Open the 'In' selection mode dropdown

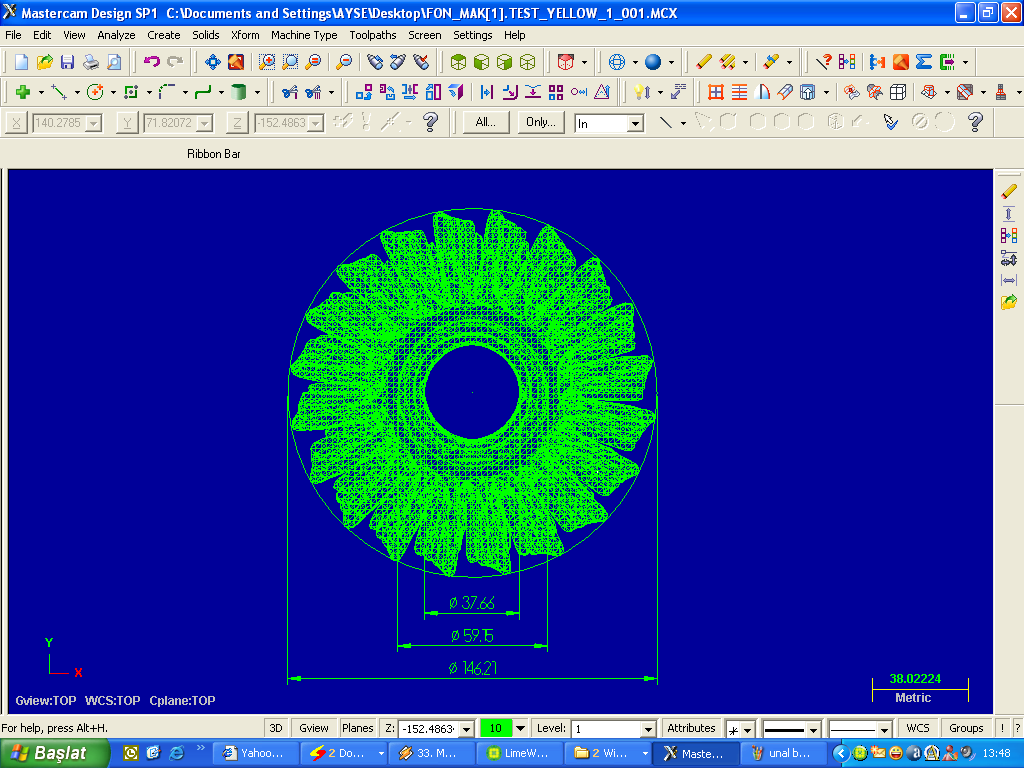click(635, 124)
